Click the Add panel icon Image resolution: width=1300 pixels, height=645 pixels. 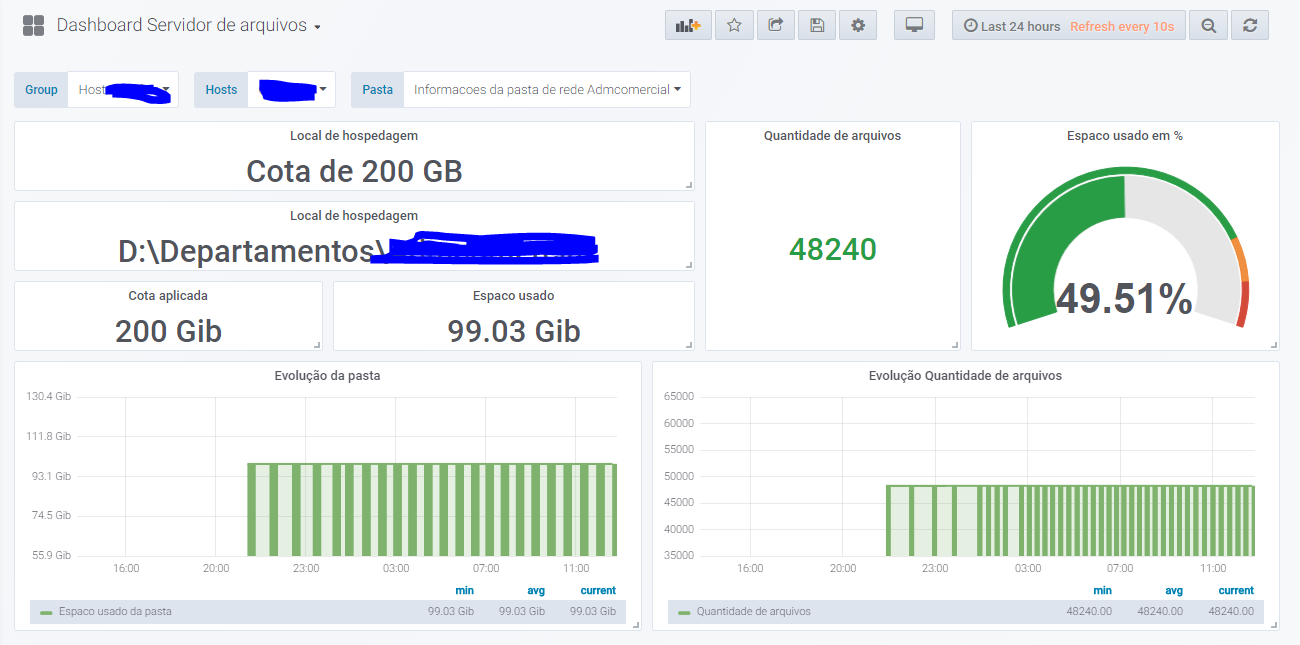point(688,26)
